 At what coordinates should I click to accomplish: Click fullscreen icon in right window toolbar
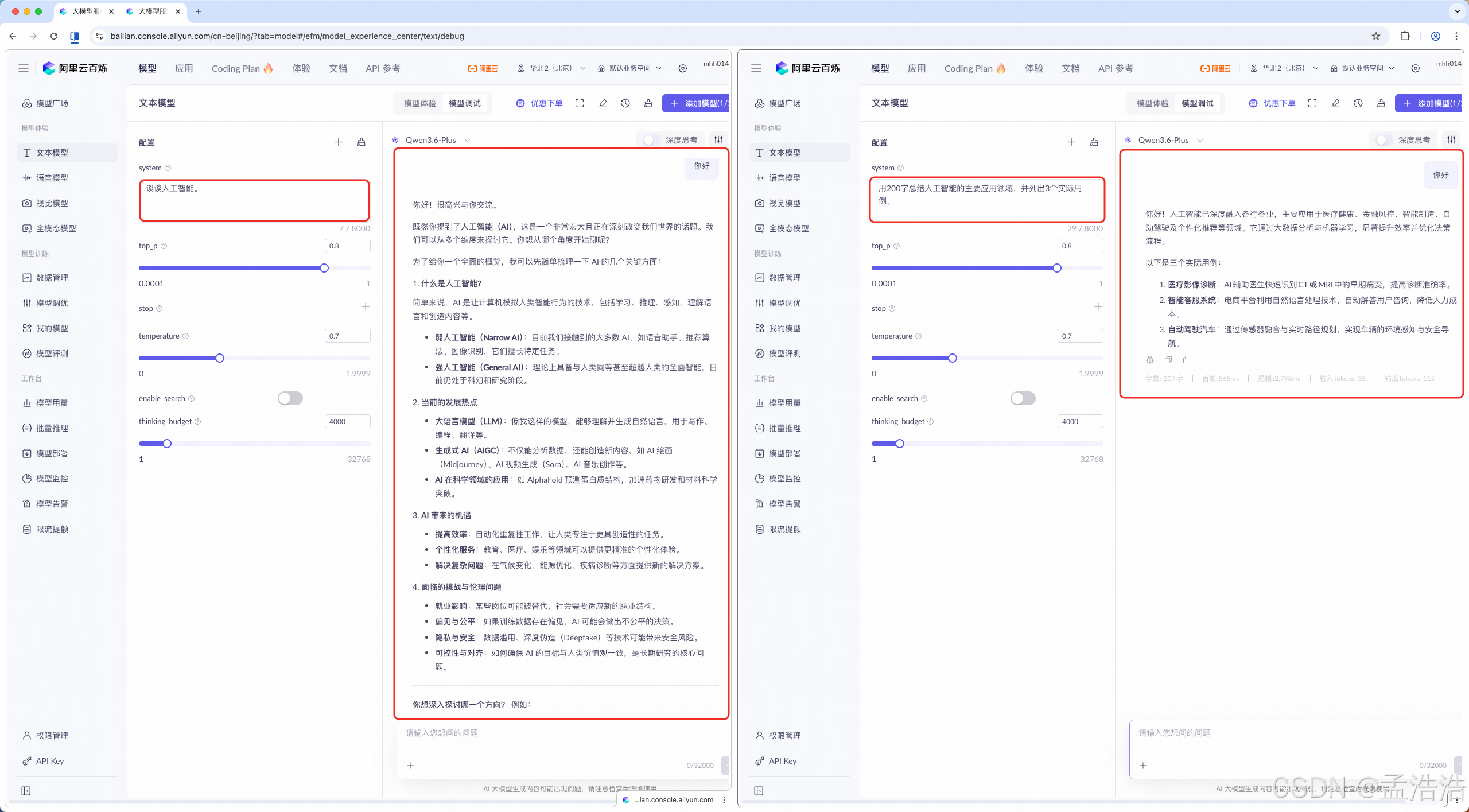click(x=1312, y=103)
